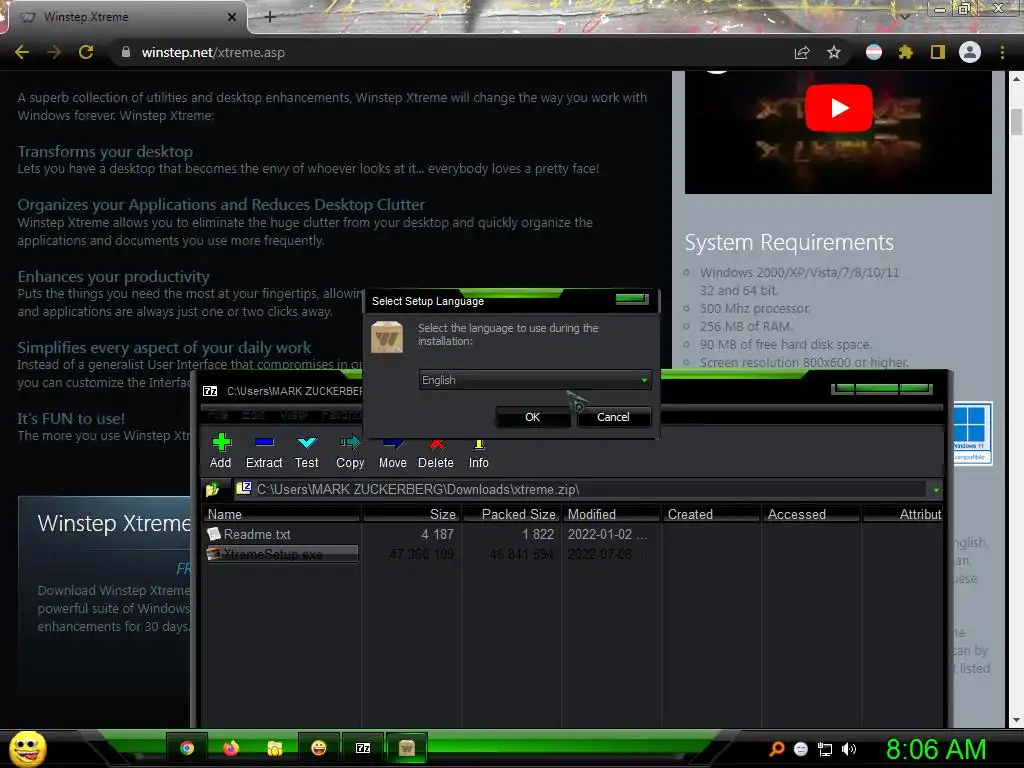Click the striped extension icon in Chrome toolbar

(874, 52)
